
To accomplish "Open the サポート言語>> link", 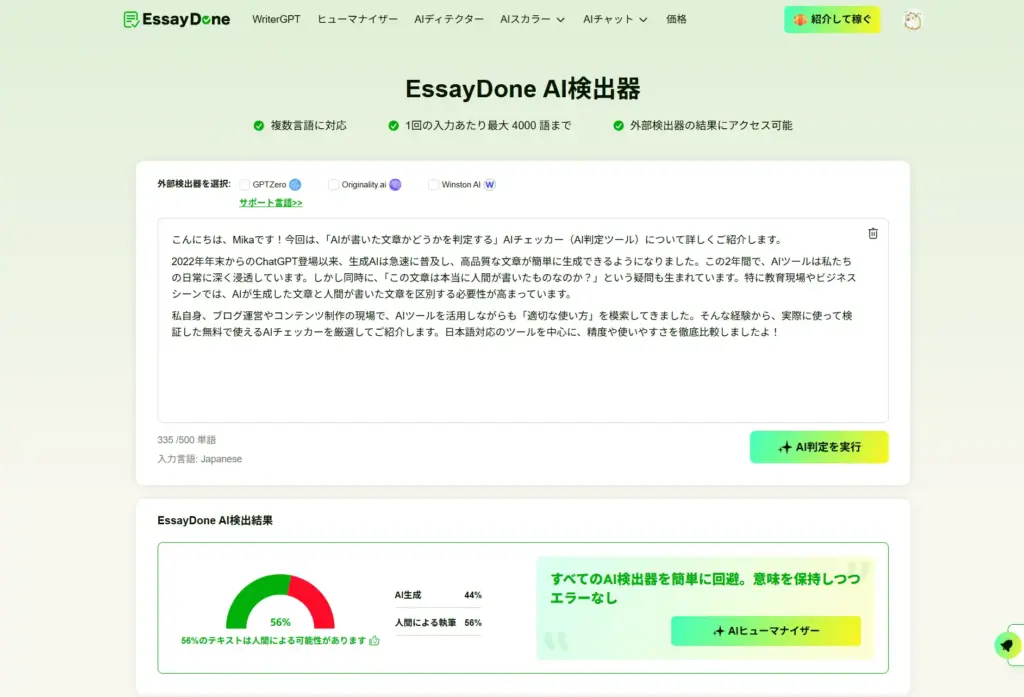I will [270, 203].
